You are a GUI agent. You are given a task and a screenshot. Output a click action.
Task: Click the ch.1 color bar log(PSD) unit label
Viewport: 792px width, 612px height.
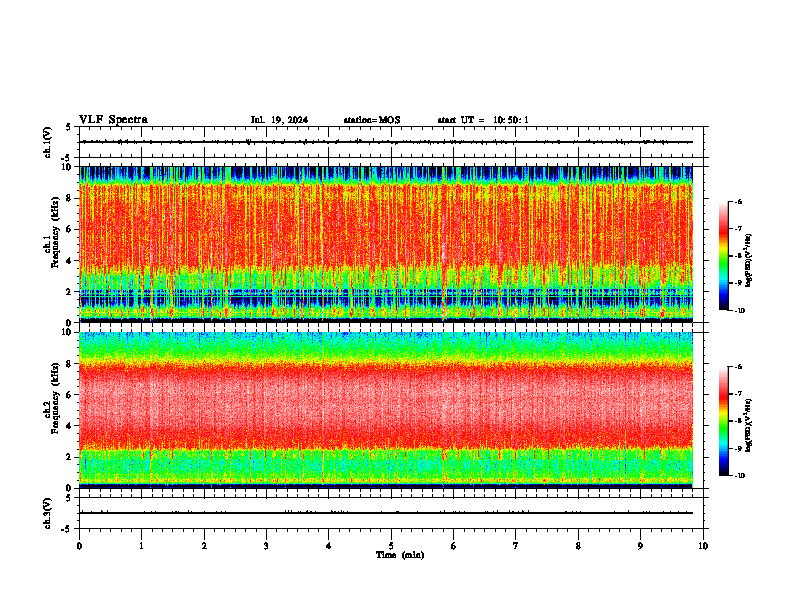coord(749,260)
